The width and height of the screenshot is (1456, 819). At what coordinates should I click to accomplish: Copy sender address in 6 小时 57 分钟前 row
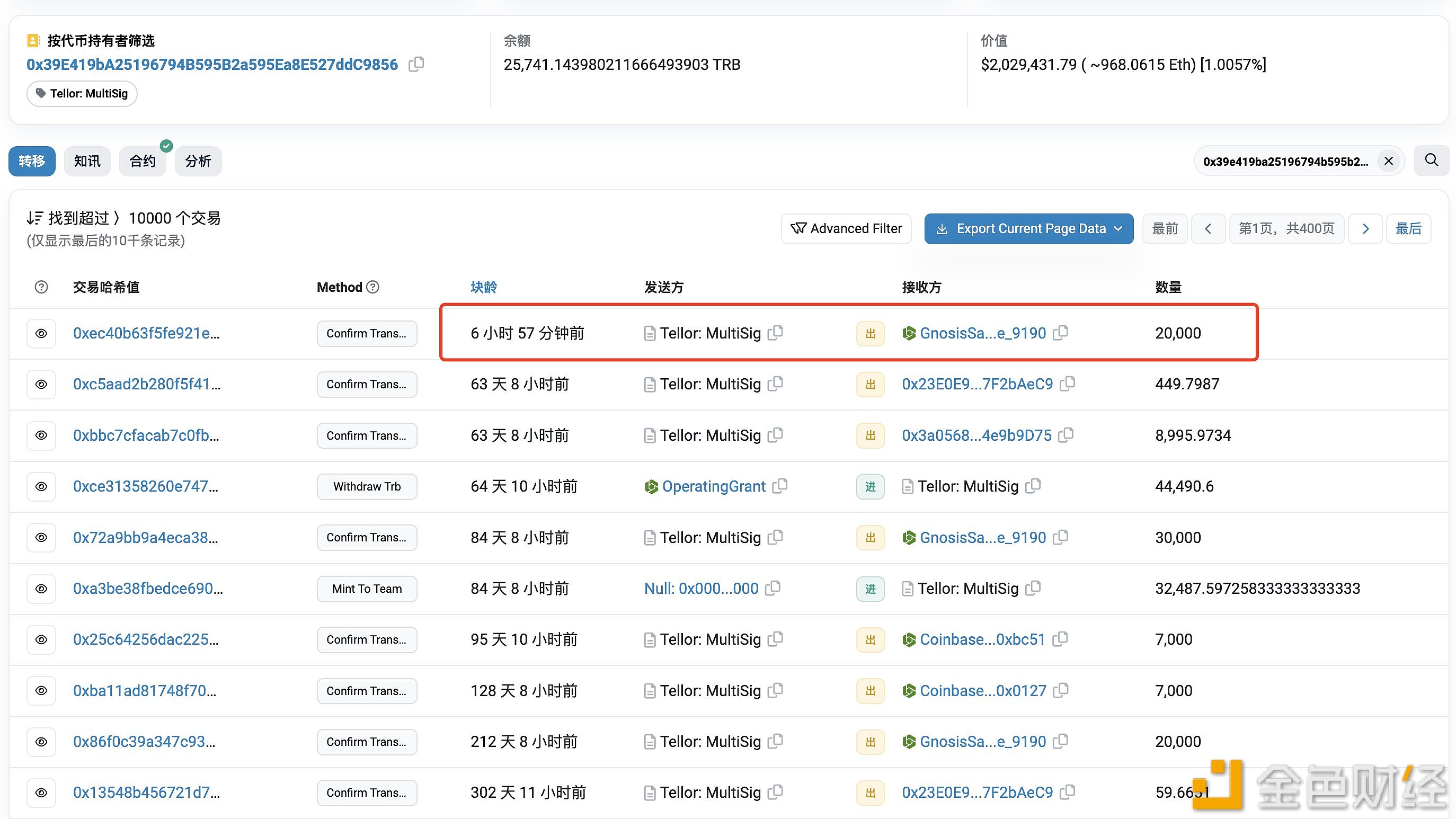[776, 333]
